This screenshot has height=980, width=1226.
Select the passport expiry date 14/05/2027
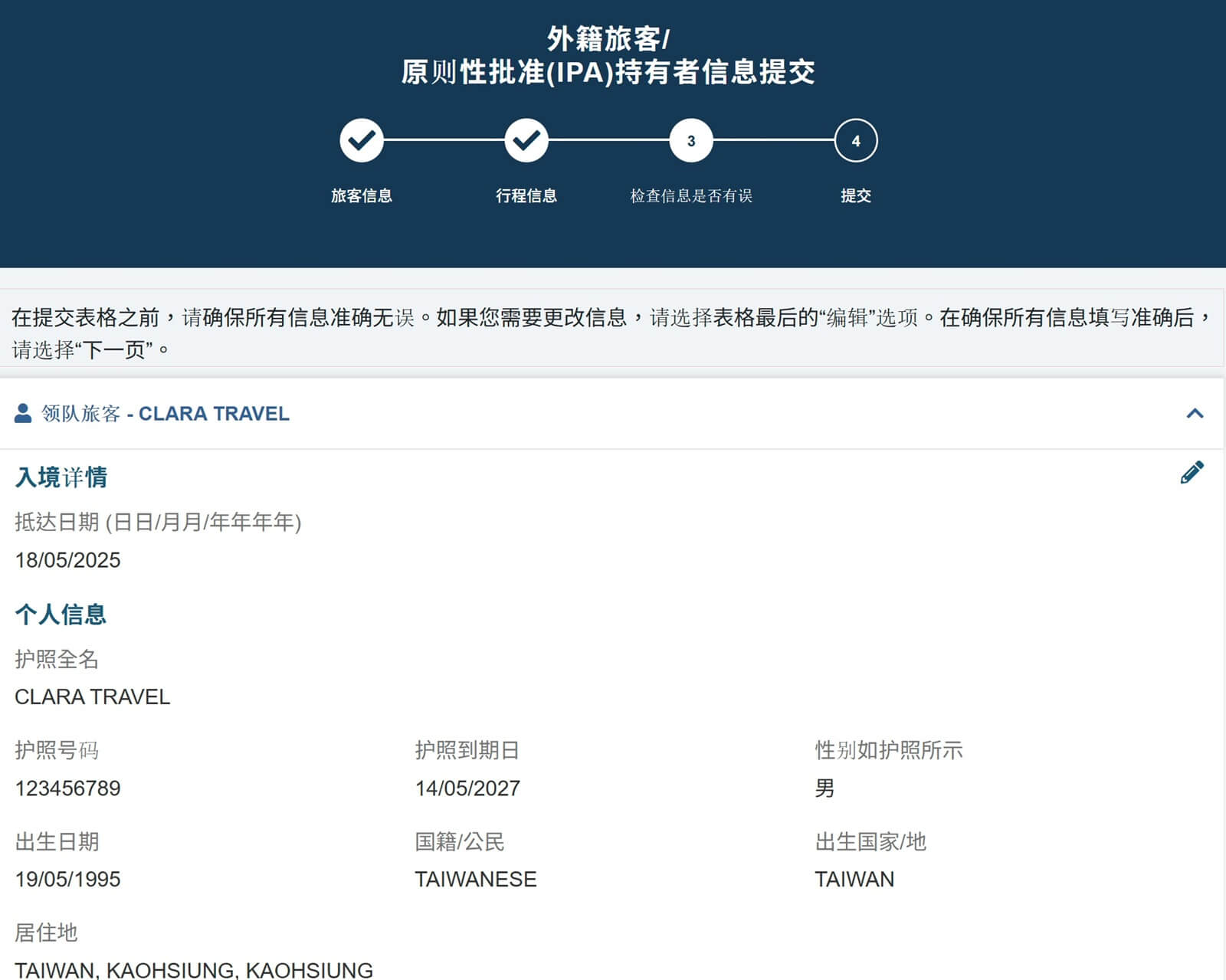(x=466, y=788)
